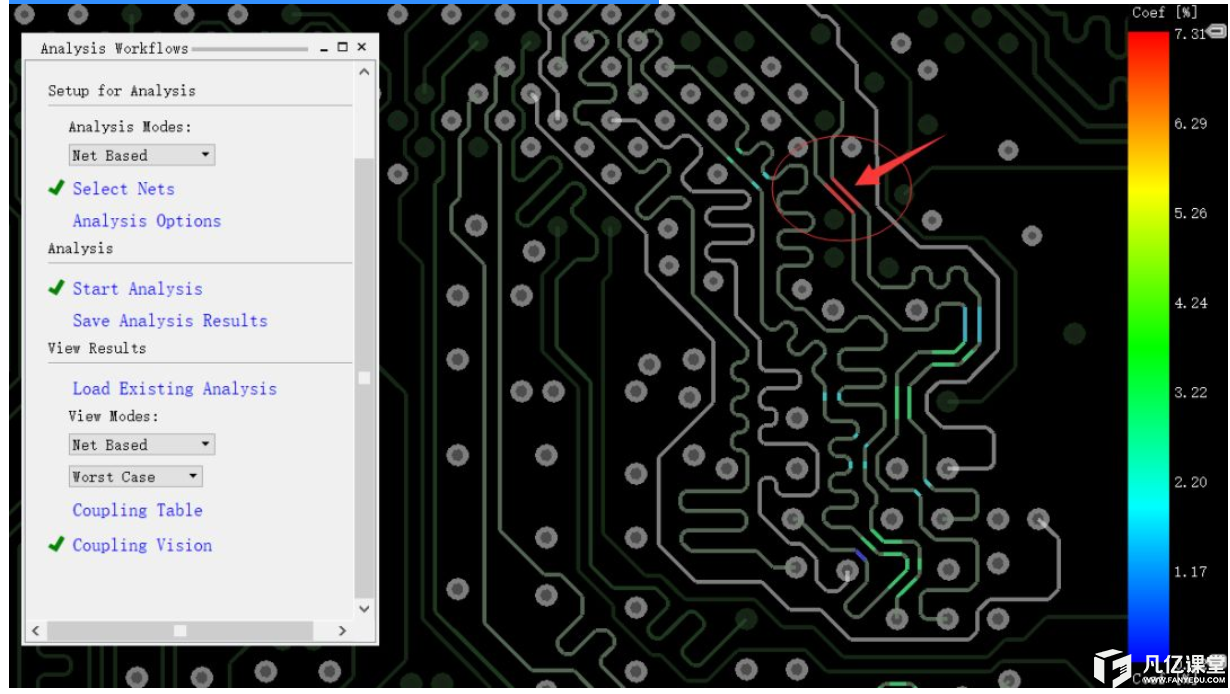Viewport: 1230px width, 694px height.
Task: Click the View Results heading
Action: coord(97,348)
